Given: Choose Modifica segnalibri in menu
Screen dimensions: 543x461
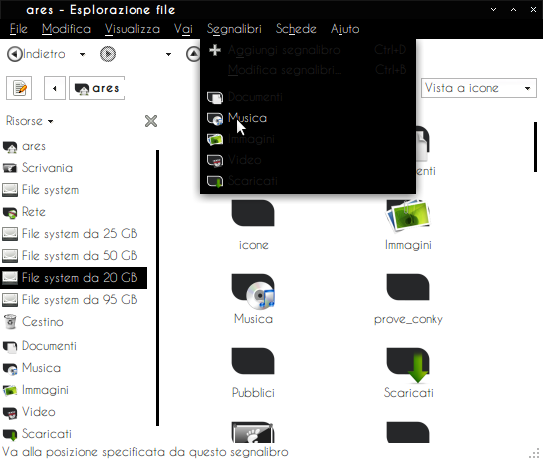Looking at the screenshot, I should point(308,70).
